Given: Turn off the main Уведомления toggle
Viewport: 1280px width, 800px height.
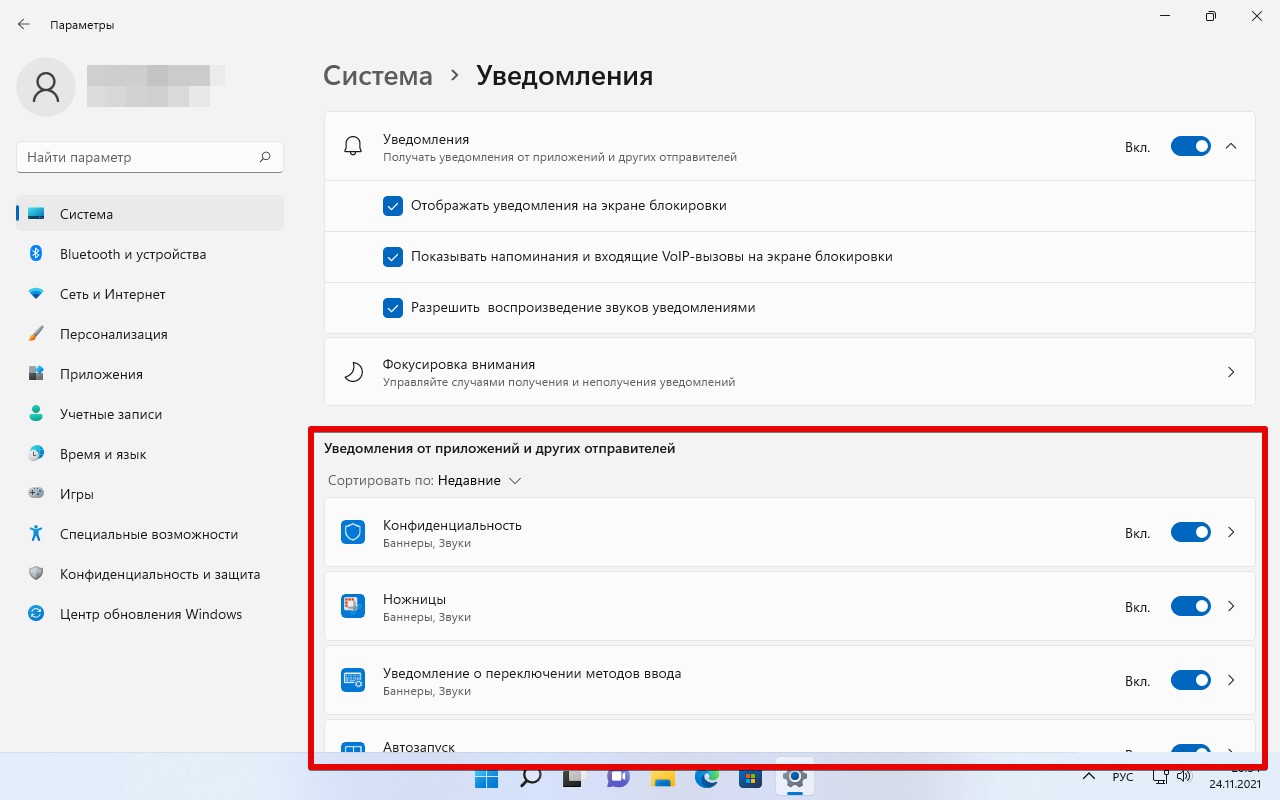Looking at the screenshot, I should click(x=1191, y=146).
